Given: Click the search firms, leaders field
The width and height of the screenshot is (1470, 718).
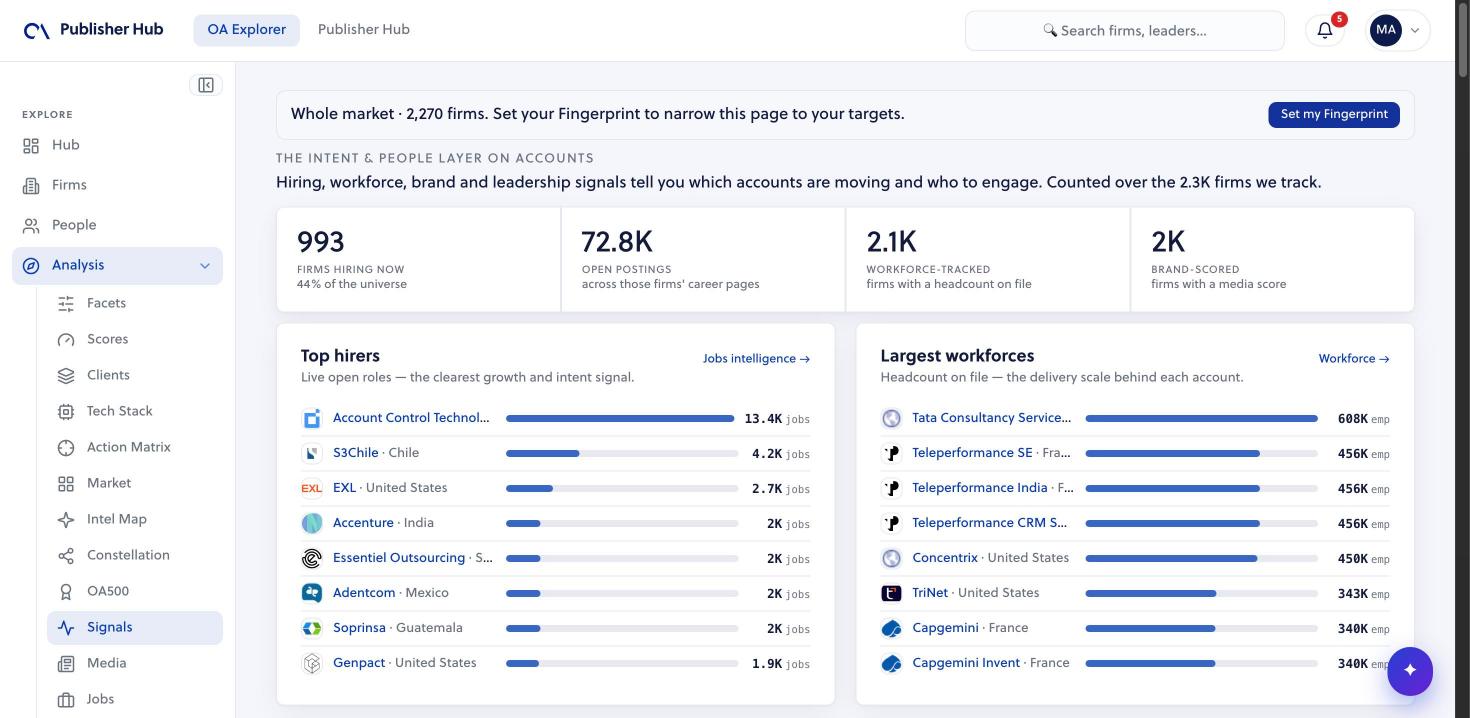Looking at the screenshot, I should point(1124,31).
